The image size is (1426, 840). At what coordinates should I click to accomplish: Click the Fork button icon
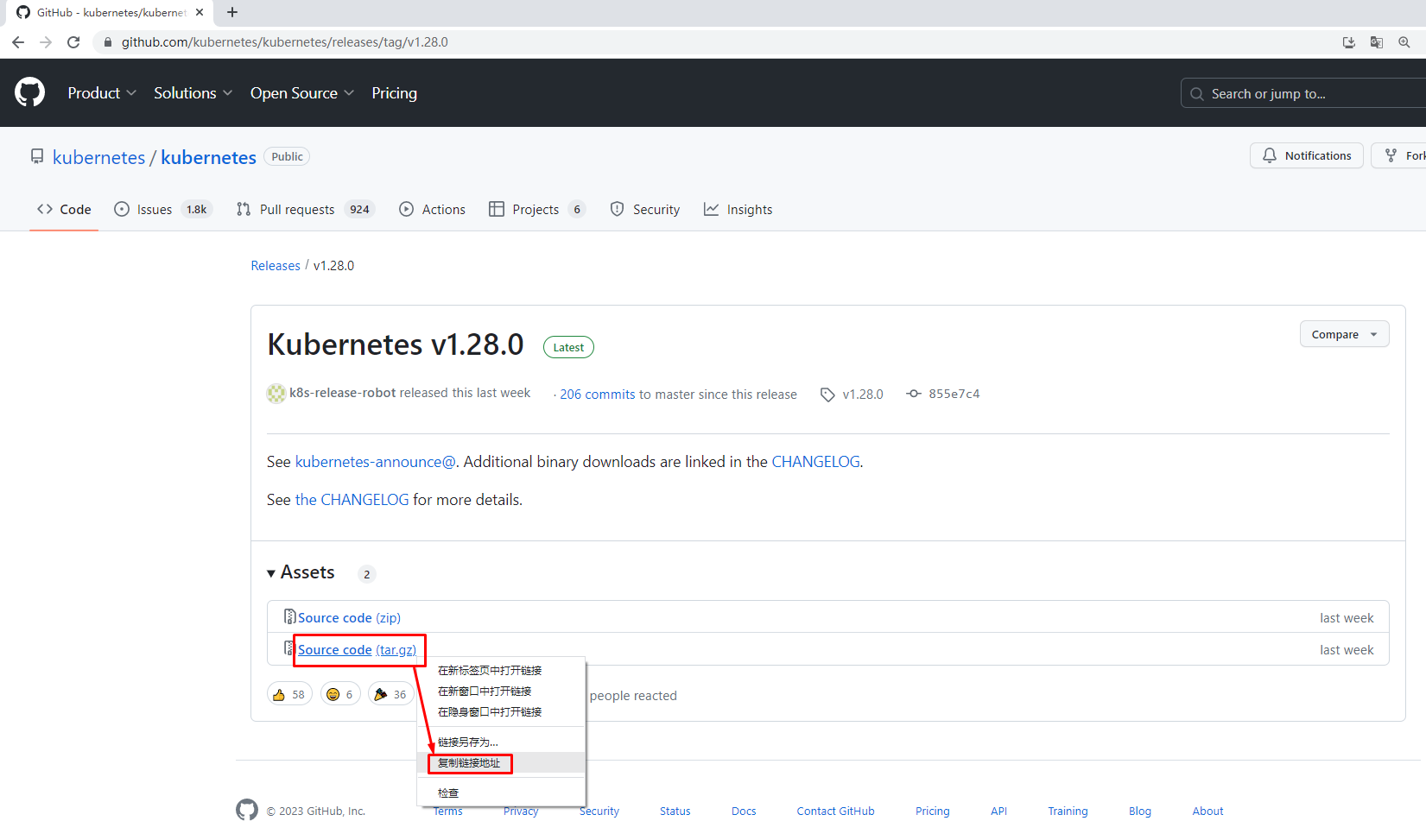pos(1391,155)
